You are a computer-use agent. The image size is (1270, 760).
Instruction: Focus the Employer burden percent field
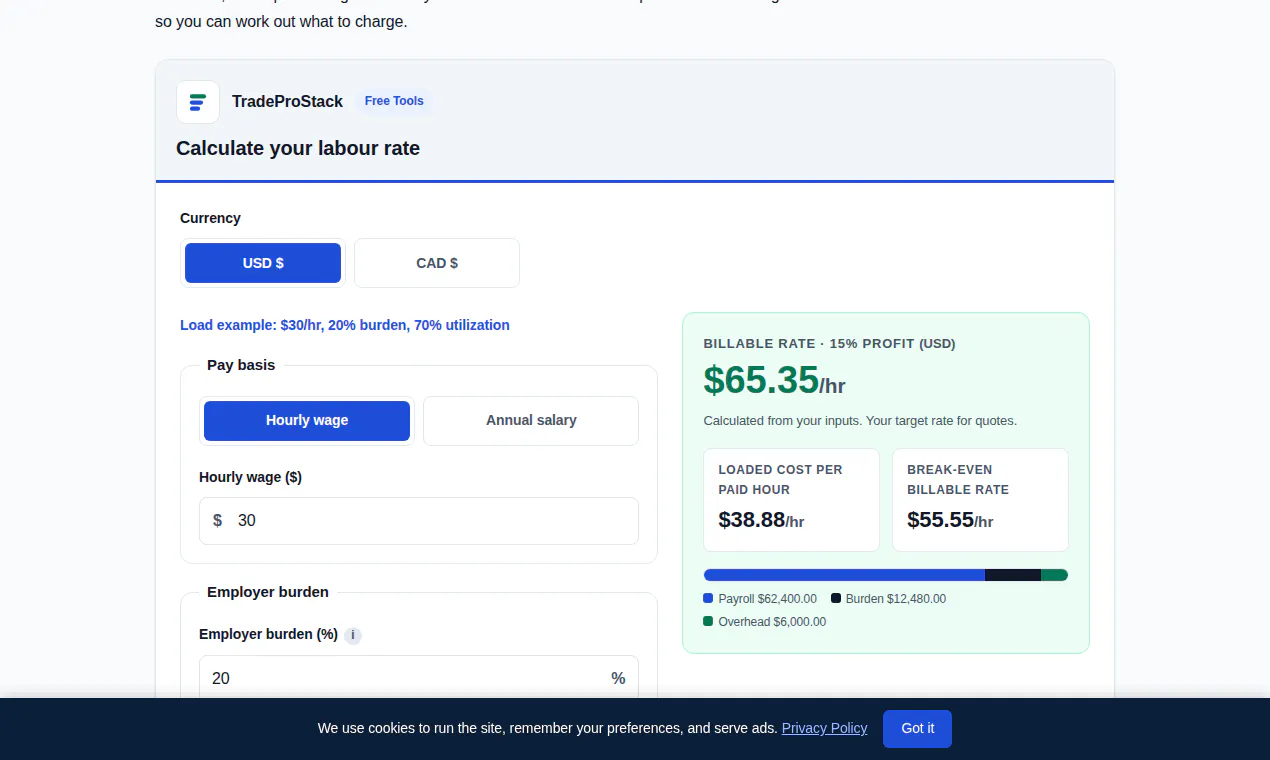pos(419,678)
